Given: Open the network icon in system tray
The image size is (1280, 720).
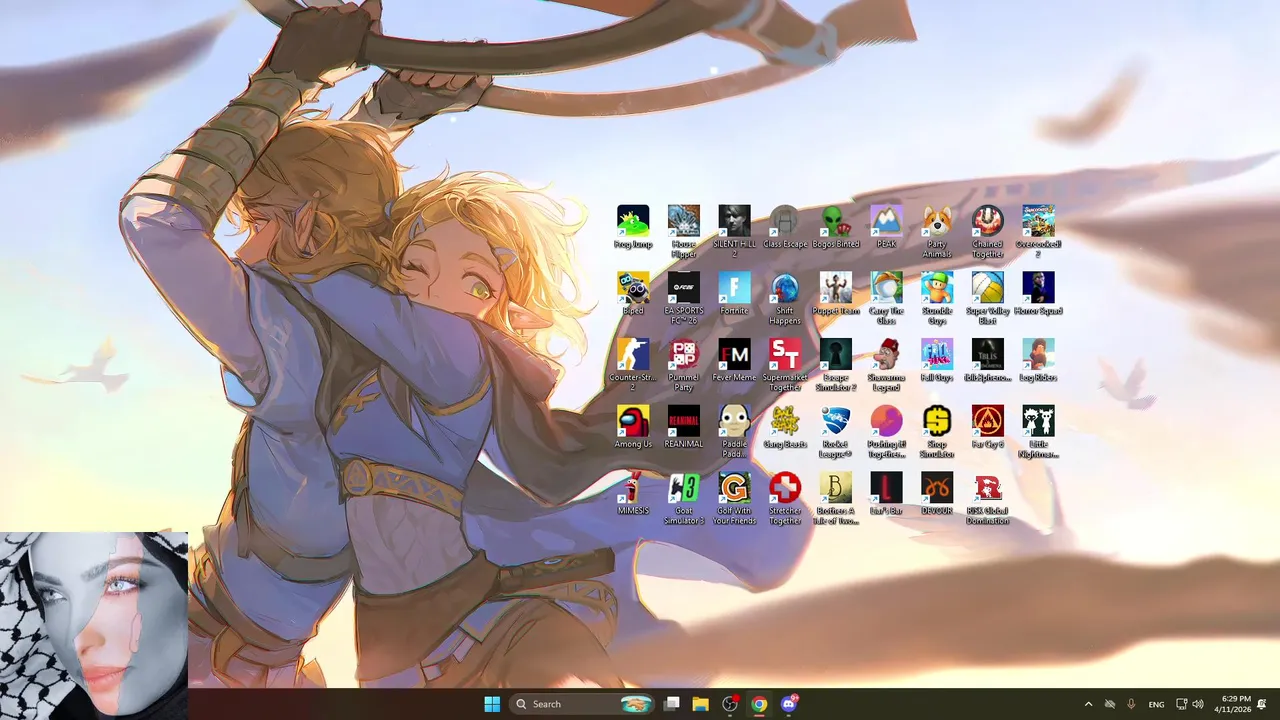Looking at the screenshot, I should 1181,704.
